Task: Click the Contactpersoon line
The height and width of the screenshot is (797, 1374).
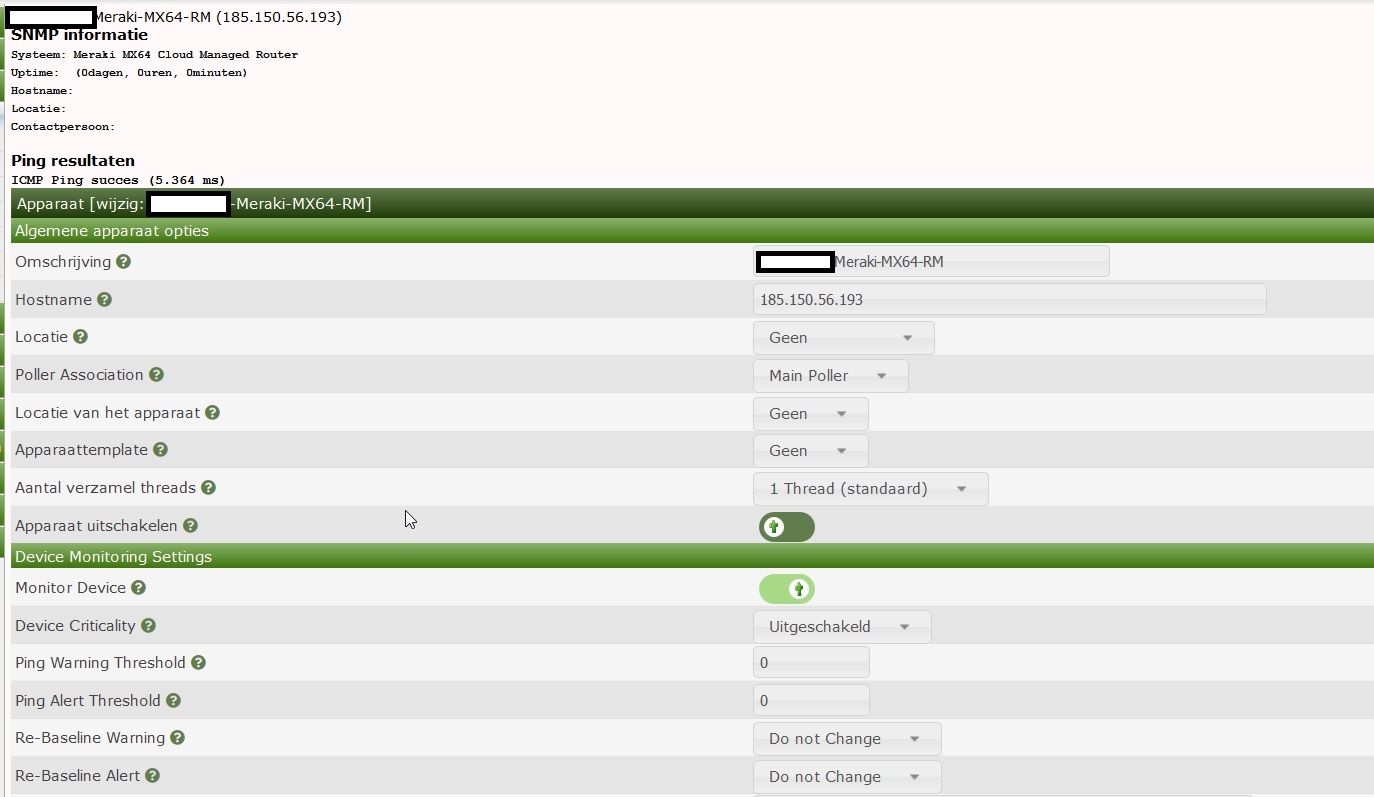Action: pos(63,127)
